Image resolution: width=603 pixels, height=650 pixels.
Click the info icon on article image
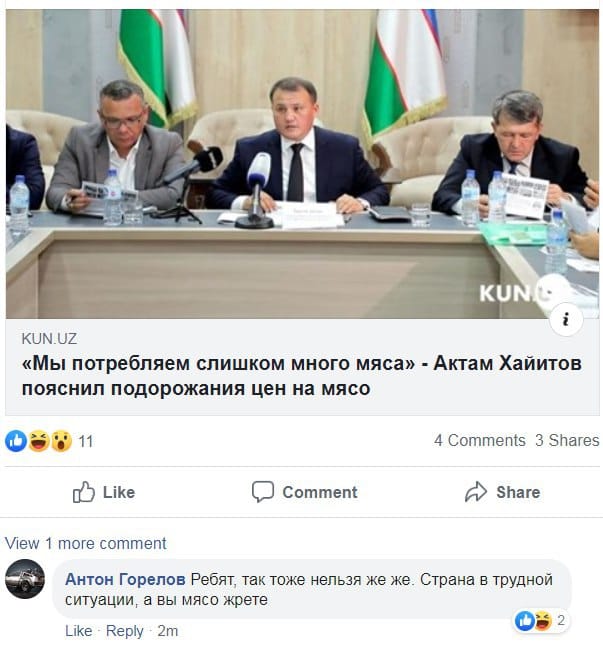coord(566,320)
